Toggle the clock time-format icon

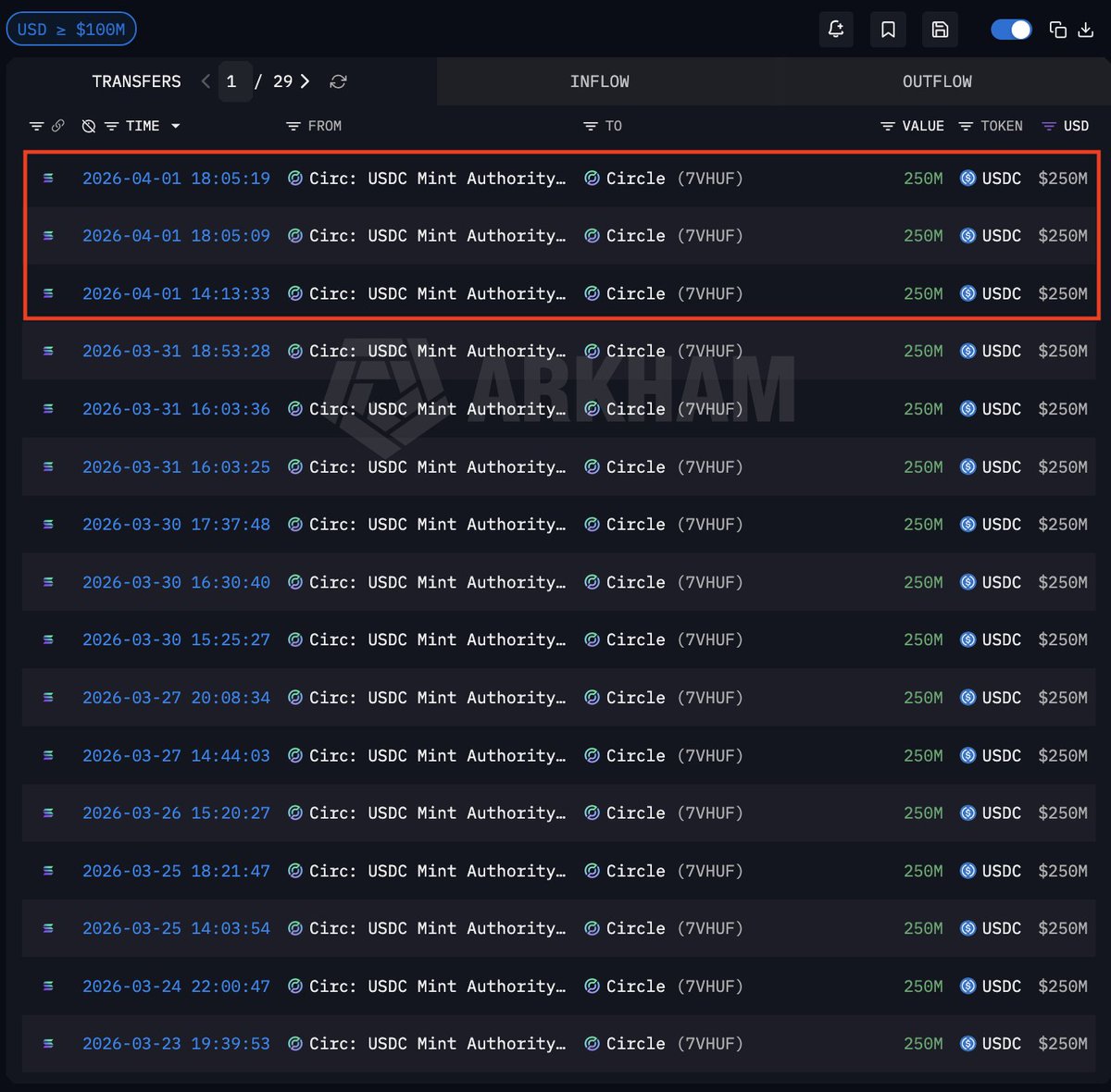(89, 126)
